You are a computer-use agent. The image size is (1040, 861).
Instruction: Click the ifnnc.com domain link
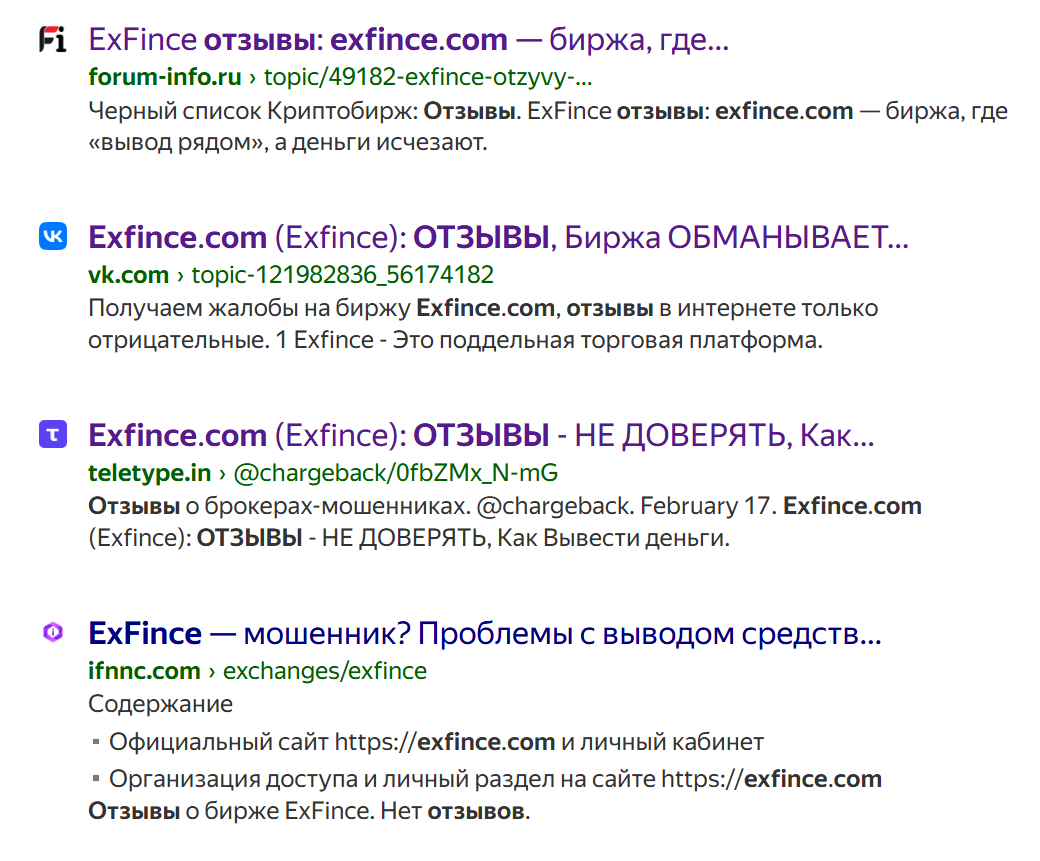(x=144, y=670)
